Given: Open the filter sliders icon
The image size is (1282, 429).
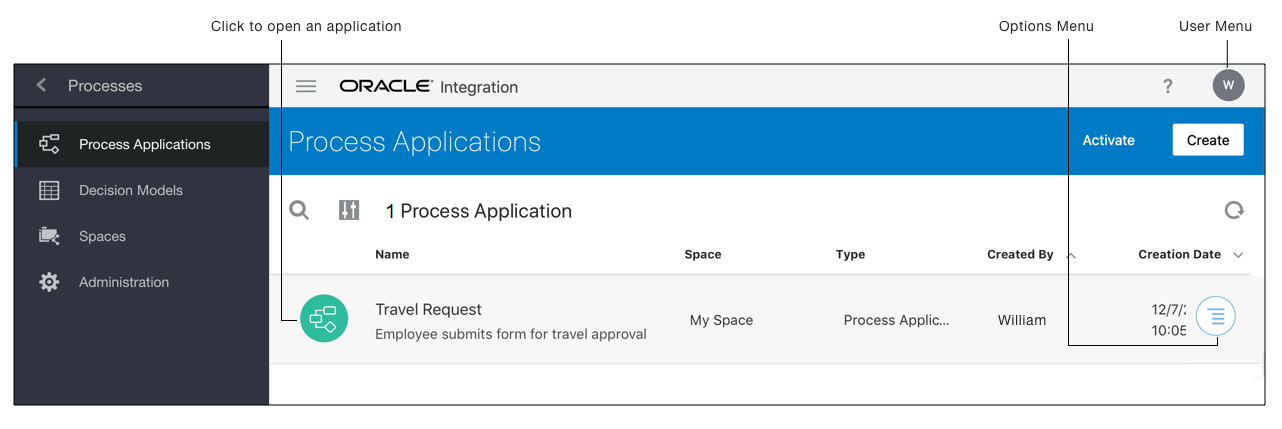Looking at the screenshot, I should tap(348, 210).
